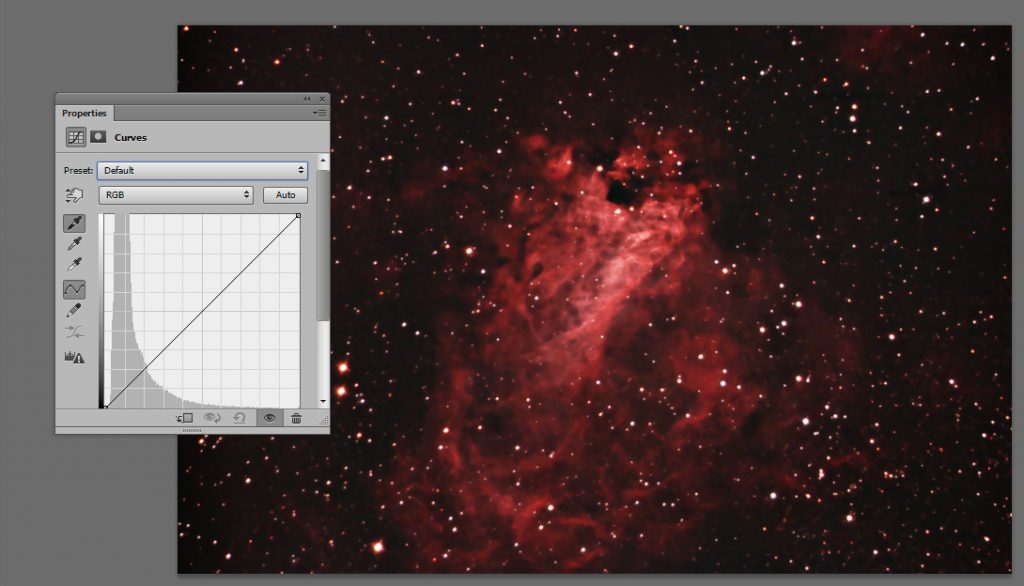
Task: Click the Auto button
Action: tap(285, 195)
